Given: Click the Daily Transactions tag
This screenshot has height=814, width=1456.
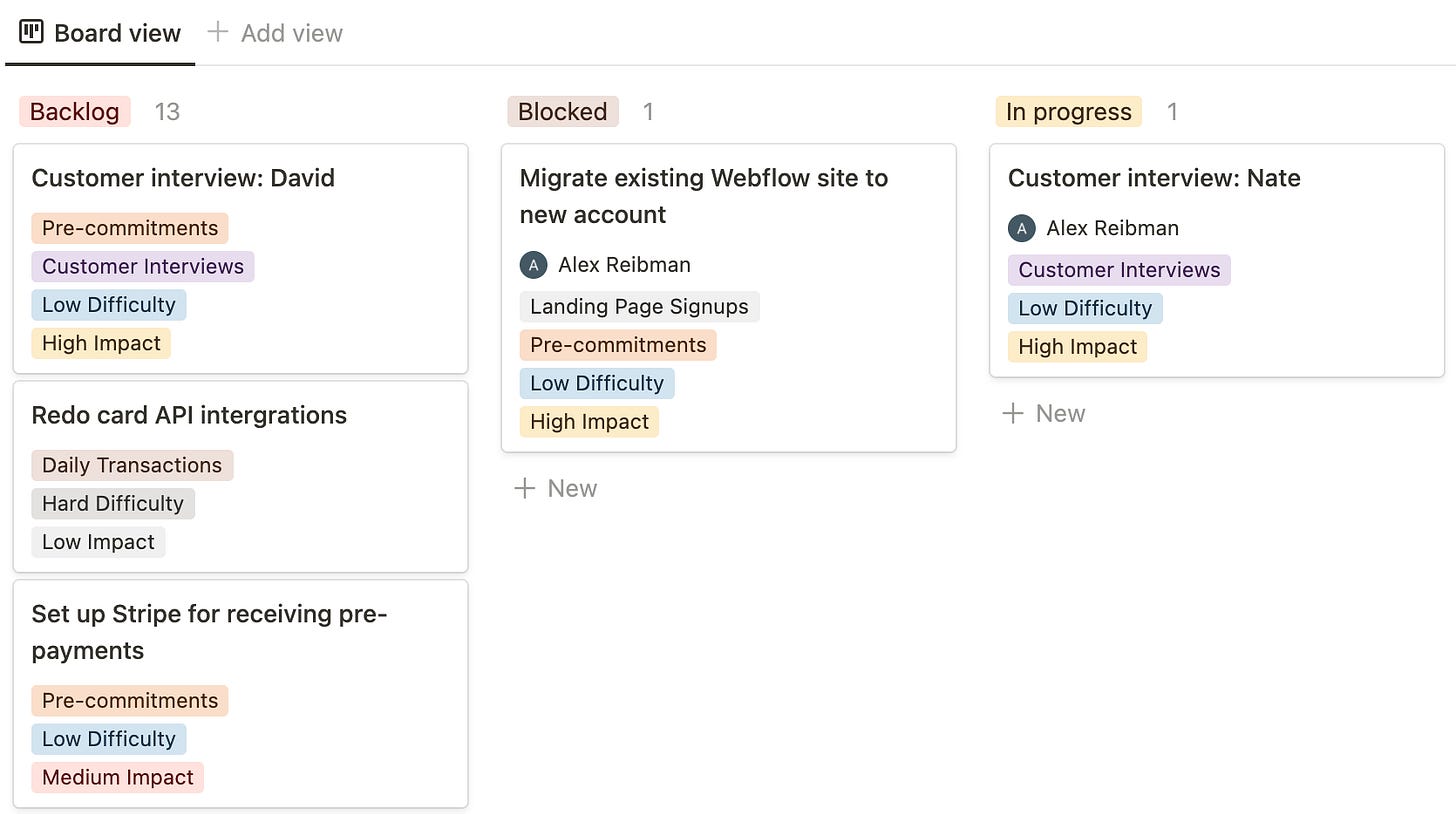Looking at the screenshot, I should [x=132, y=465].
